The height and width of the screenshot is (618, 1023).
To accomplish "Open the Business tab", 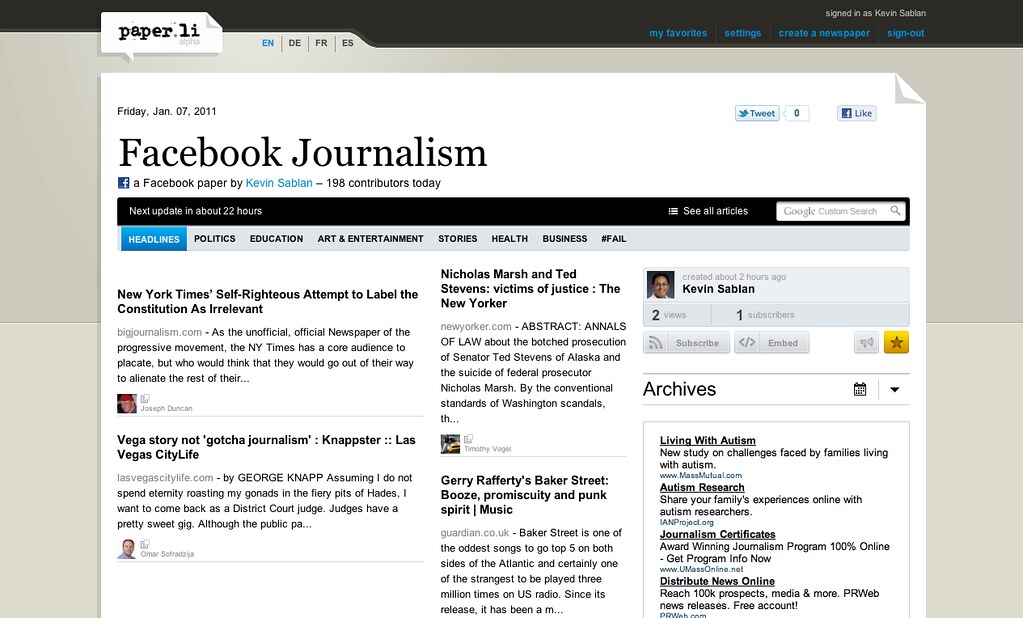I will point(565,239).
